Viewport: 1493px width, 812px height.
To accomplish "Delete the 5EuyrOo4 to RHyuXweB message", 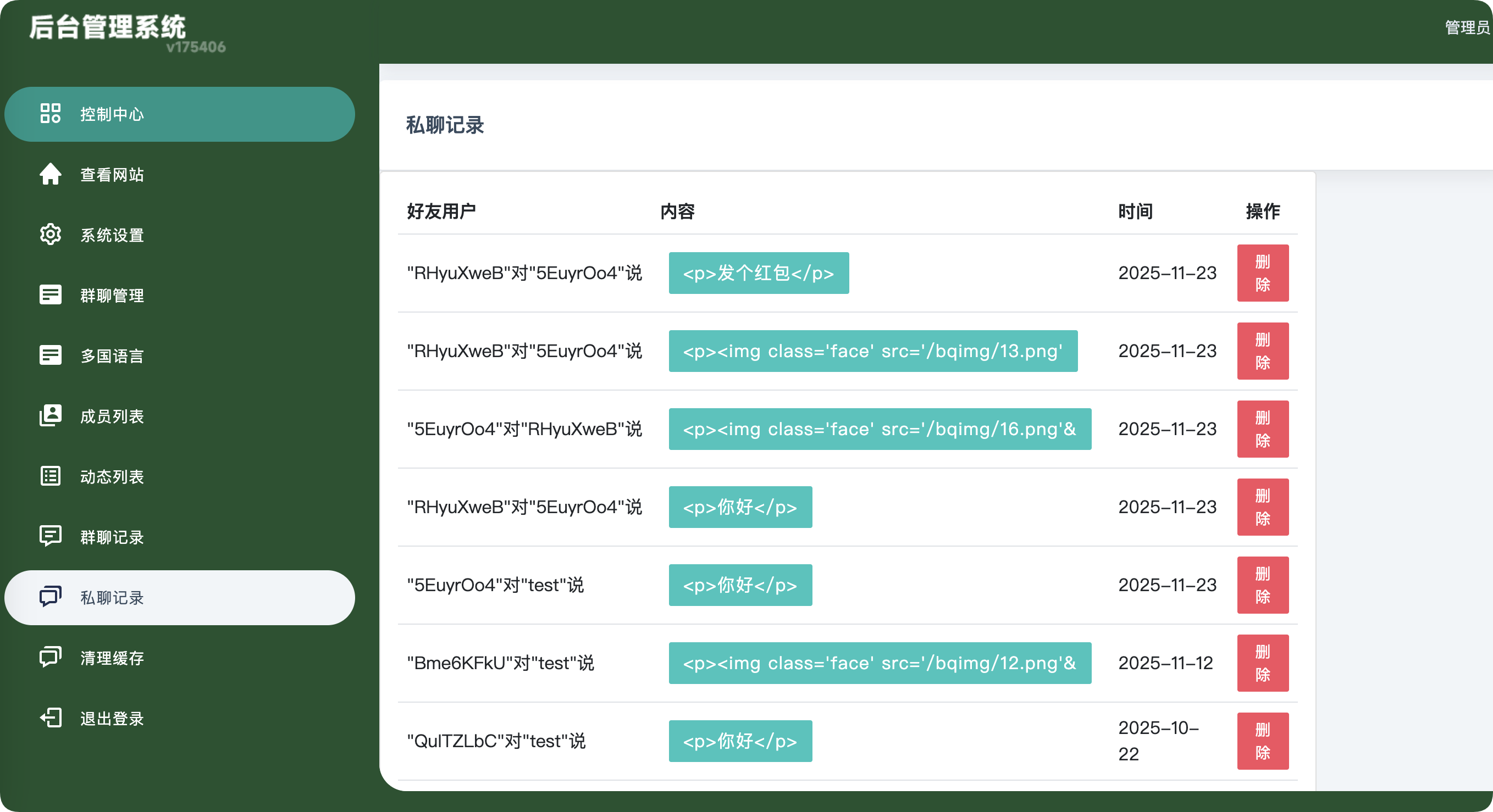I will tap(1263, 429).
